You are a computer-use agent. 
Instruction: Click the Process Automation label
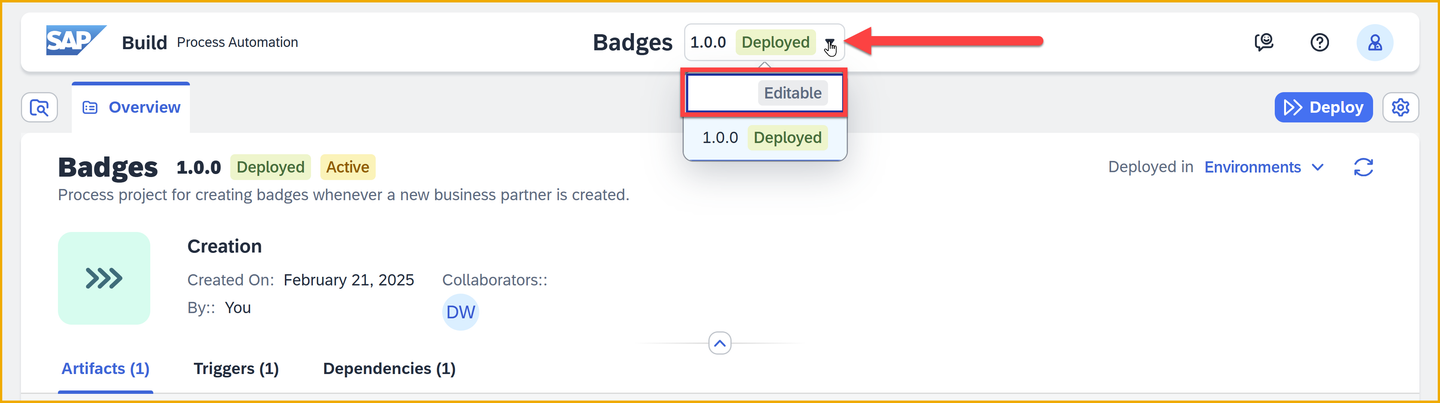click(x=238, y=42)
